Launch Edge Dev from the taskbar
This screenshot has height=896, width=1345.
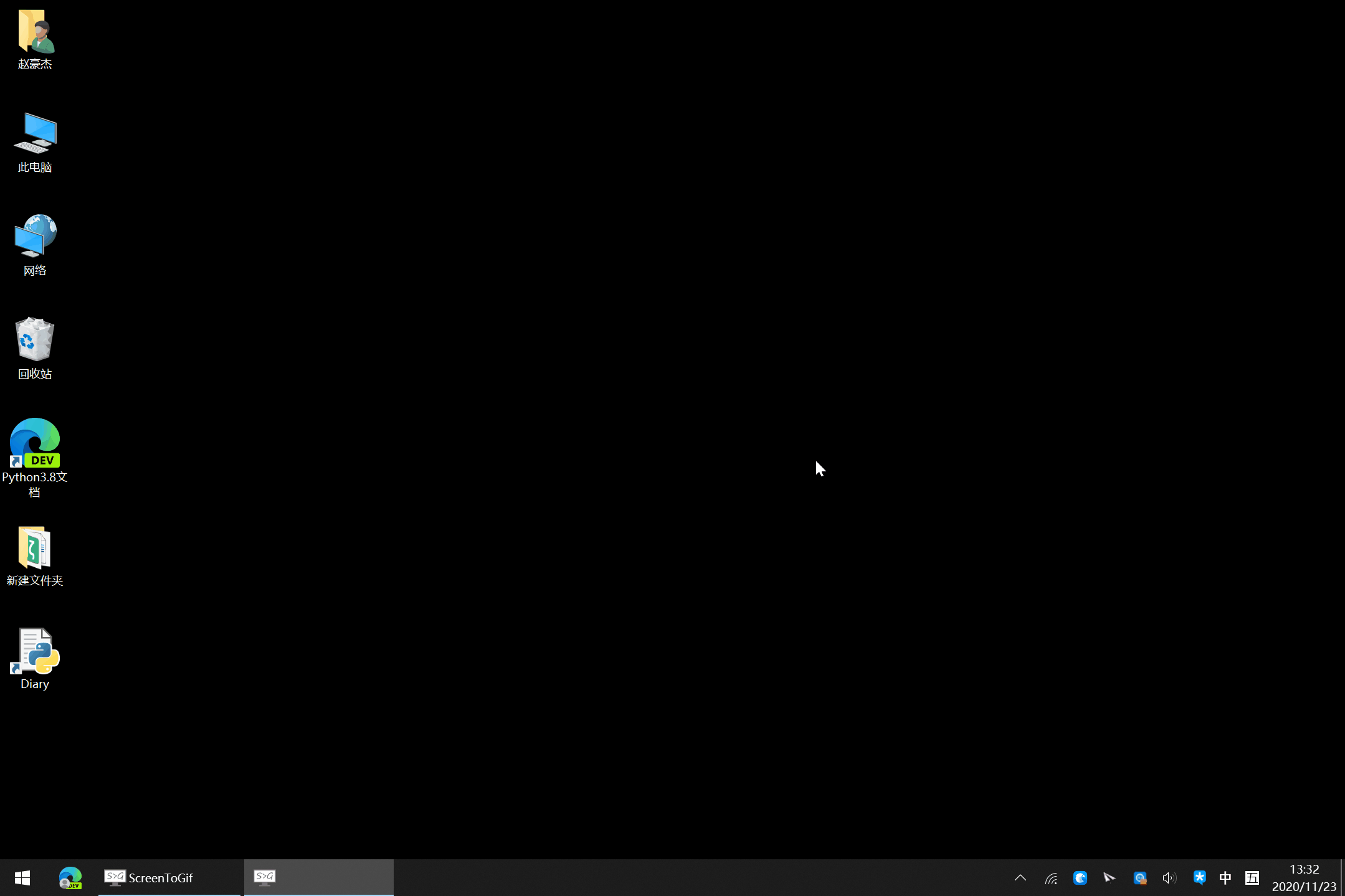pyautogui.click(x=70, y=878)
